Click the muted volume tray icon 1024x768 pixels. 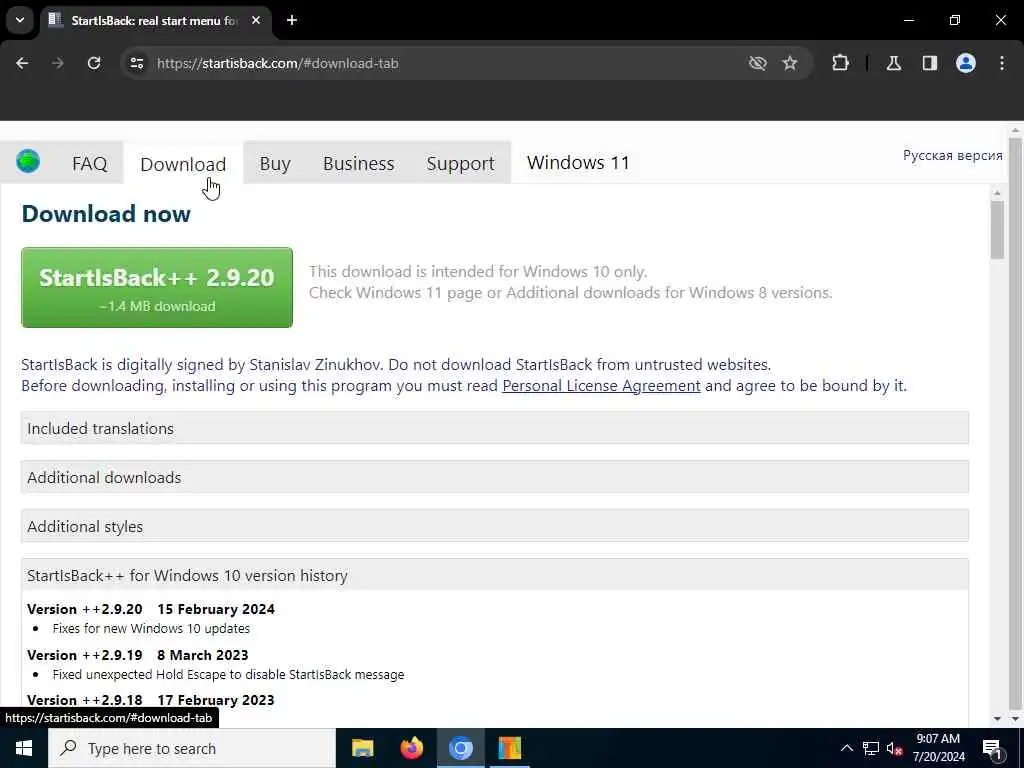pos(895,748)
